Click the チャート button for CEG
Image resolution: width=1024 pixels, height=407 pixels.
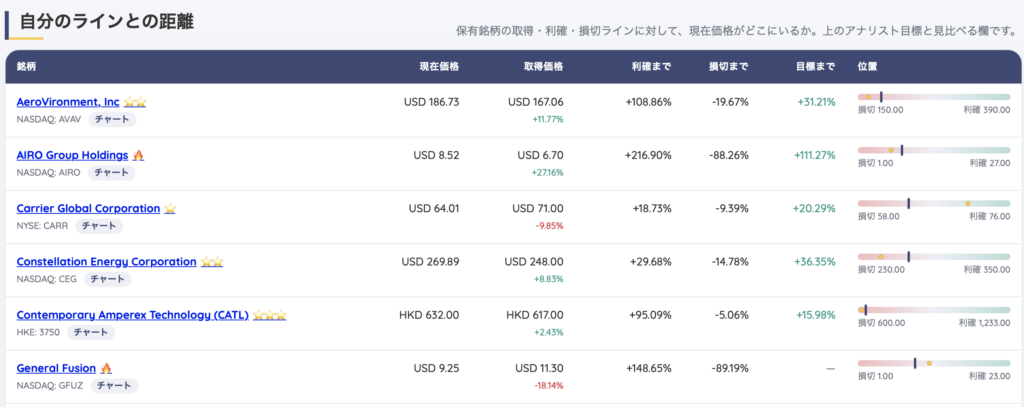coord(108,280)
